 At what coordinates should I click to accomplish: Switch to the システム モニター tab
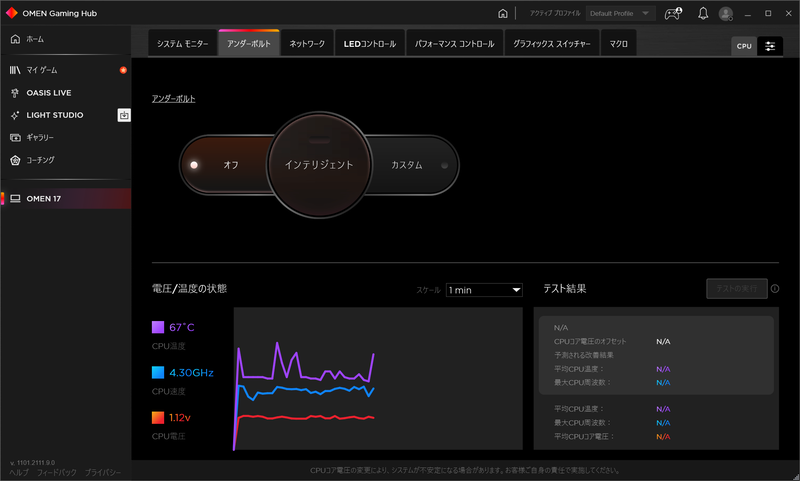pyautogui.click(x=183, y=44)
